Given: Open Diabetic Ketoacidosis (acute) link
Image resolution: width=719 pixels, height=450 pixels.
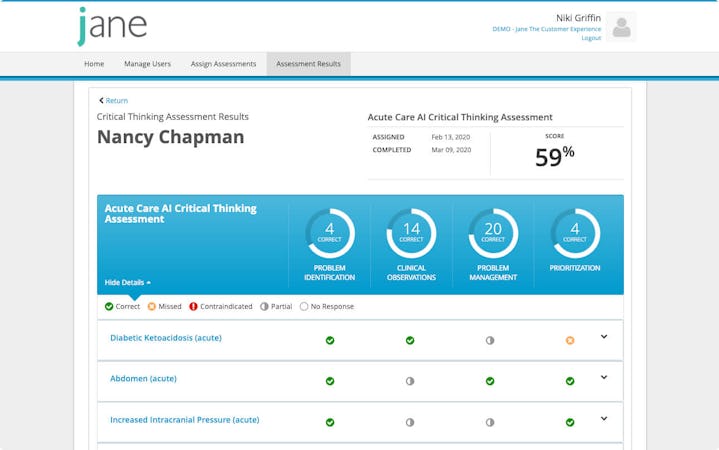Looking at the screenshot, I should pyautogui.click(x=166, y=338).
